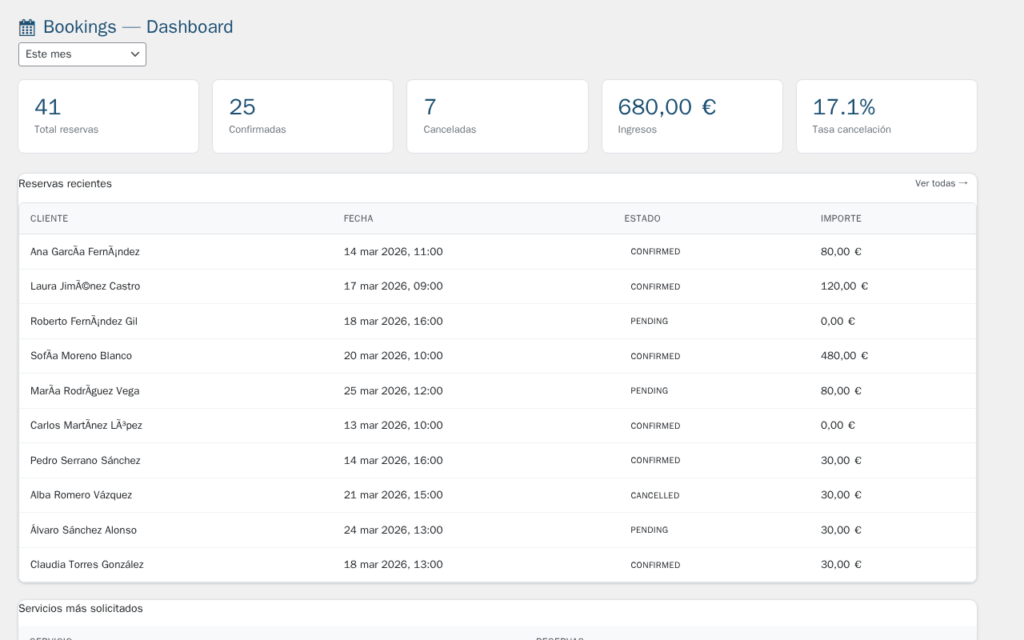Viewport: 1024px width, 640px height.
Task: Select the "Confirmadas" stat card
Action: (x=302, y=116)
